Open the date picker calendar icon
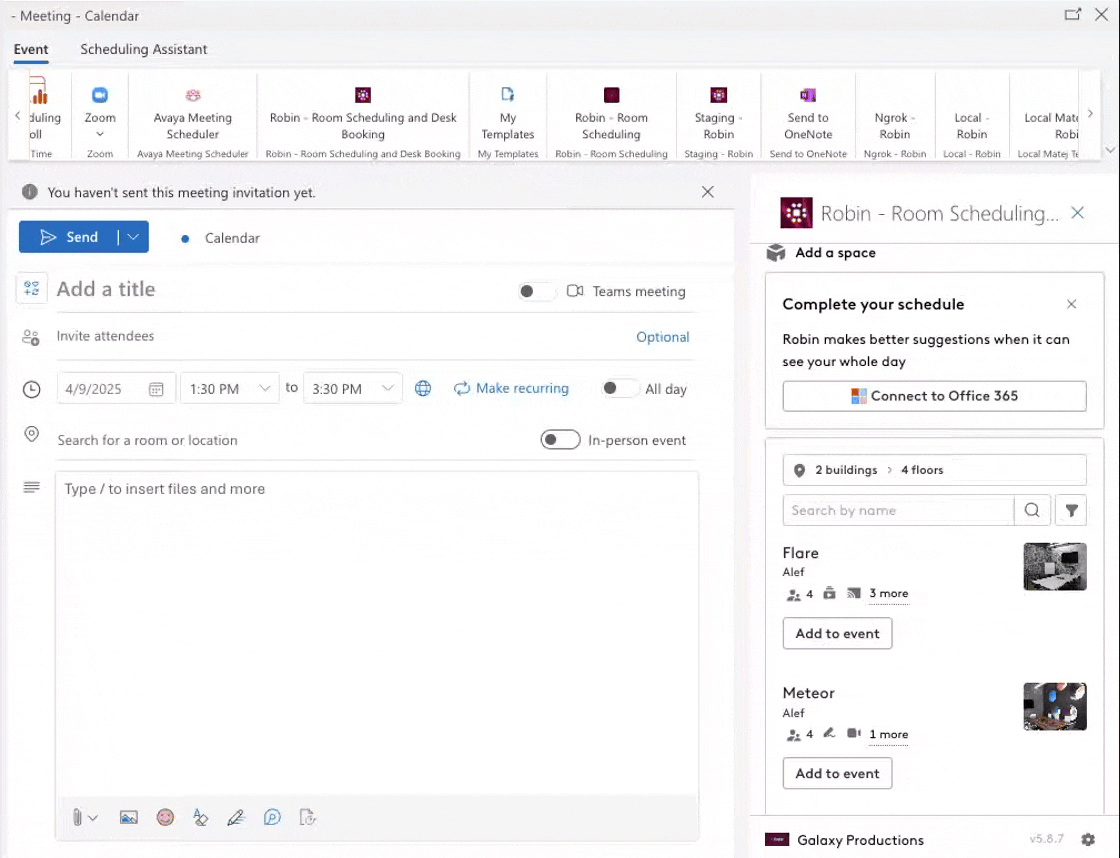 coord(156,389)
